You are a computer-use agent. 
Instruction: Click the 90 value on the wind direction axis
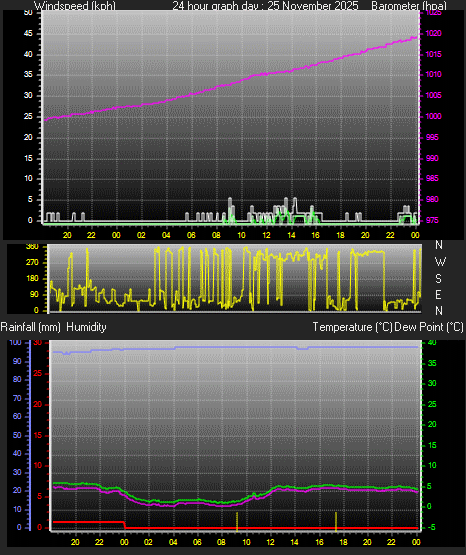[x=34, y=294]
